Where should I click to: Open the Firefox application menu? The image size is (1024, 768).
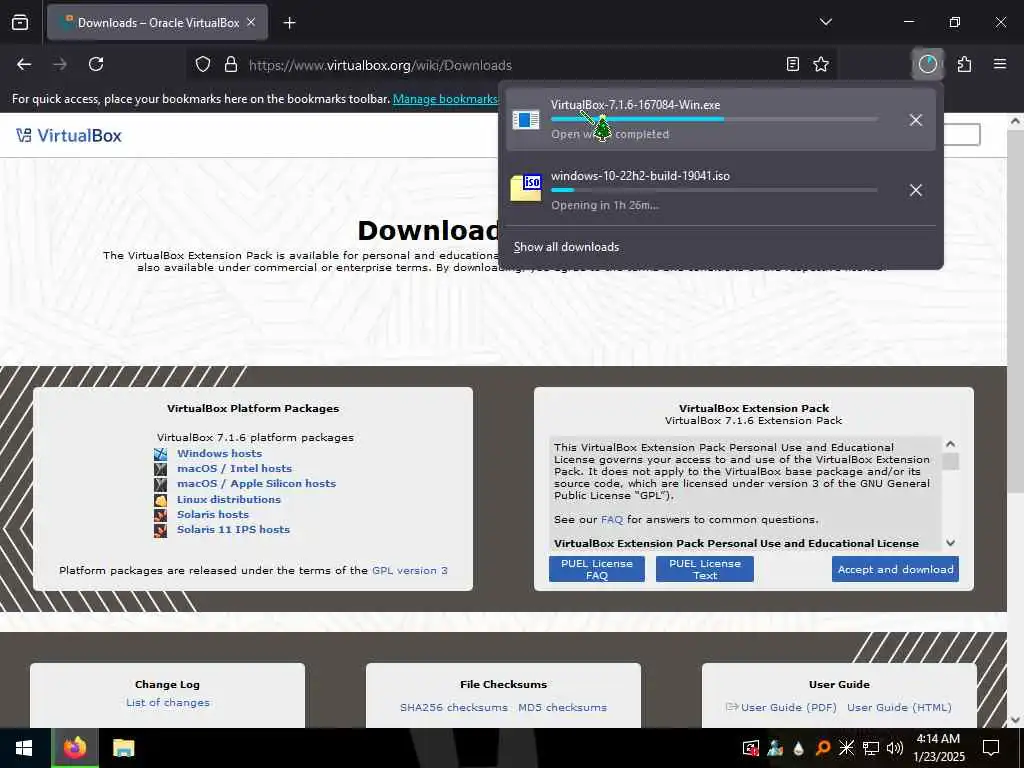pos(1000,64)
